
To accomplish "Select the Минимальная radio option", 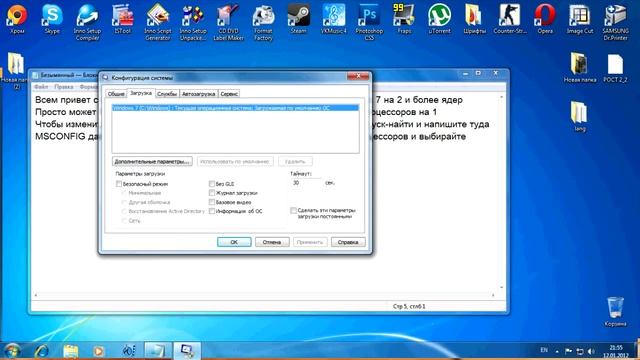I will pos(124,193).
